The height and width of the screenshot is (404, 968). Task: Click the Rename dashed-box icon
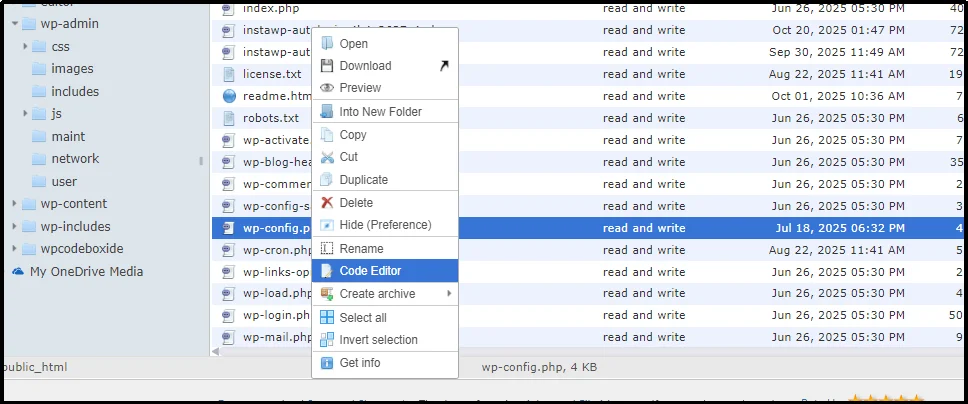coord(327,248)
